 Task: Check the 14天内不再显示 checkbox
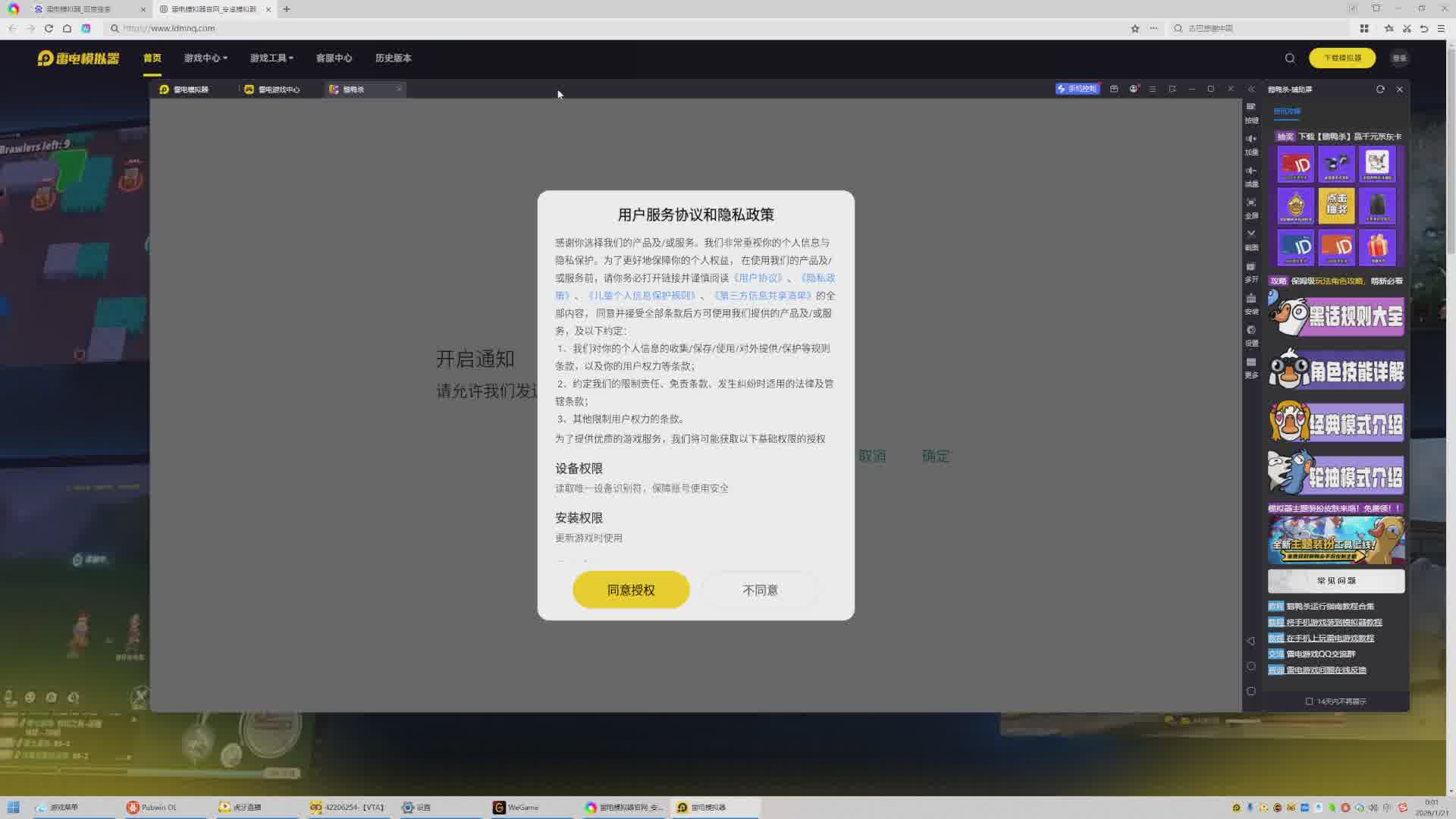(1309, 701)
